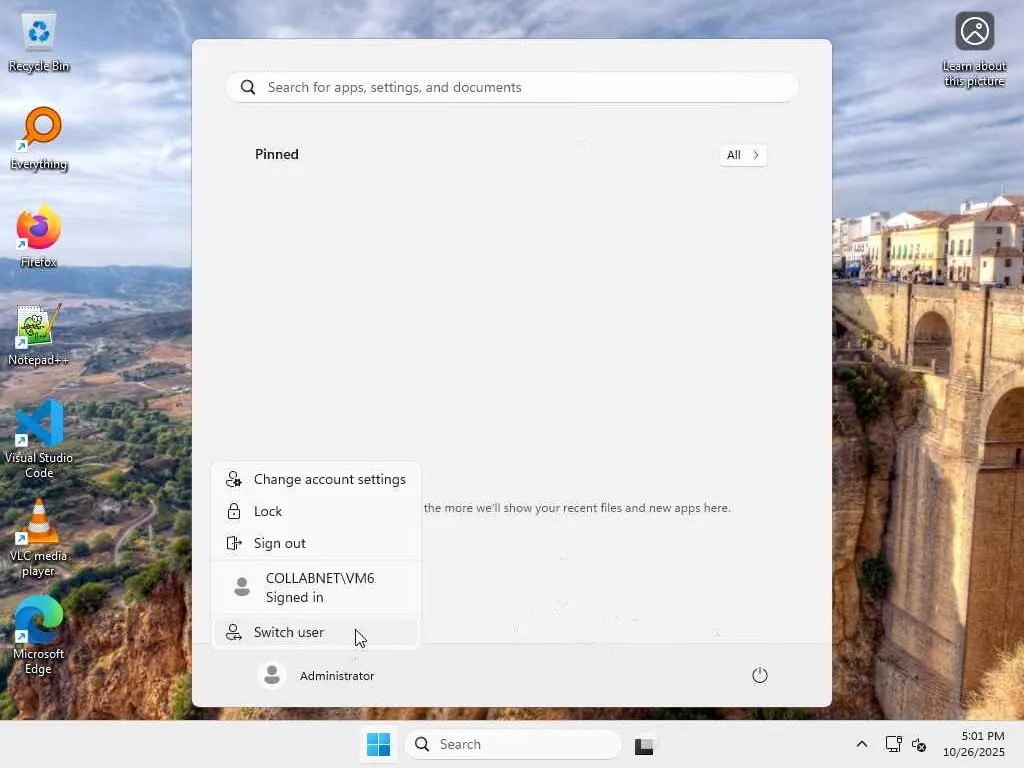The width and height of the screenshot is (1024, 768).
Task: Open VLC media player desktop shortcut
Action: (x=39, y=538)
